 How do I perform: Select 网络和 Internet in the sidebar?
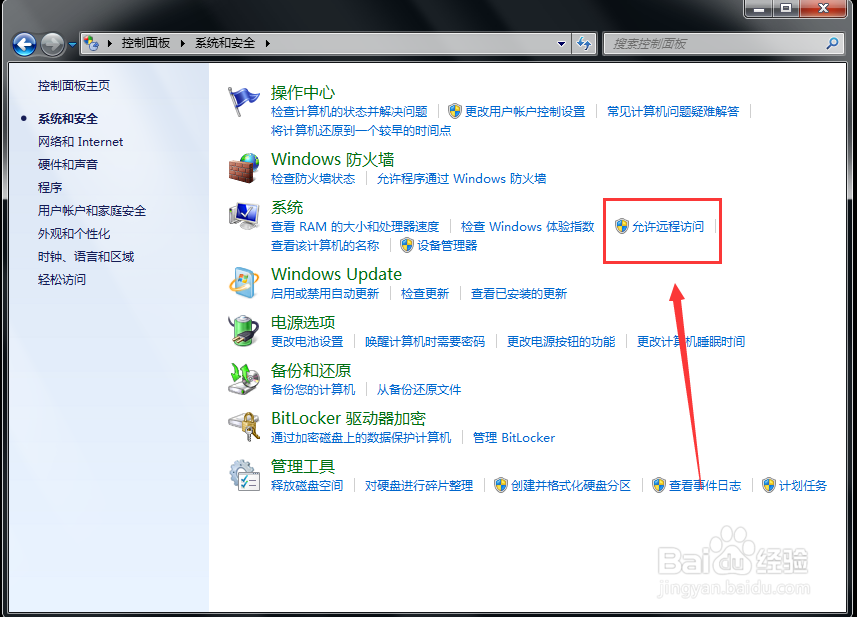pos(80,141)
